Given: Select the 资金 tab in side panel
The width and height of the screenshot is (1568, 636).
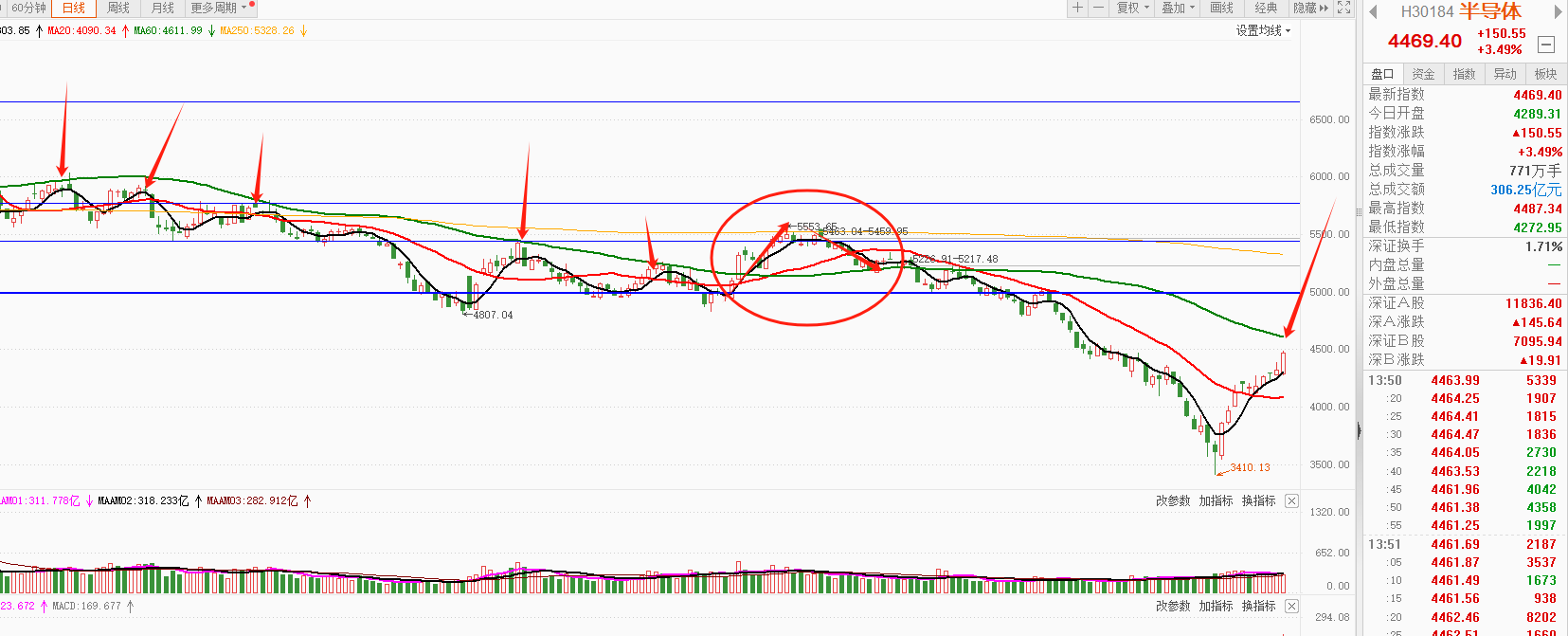Looking at the screenshot, I should point(1423,74).
